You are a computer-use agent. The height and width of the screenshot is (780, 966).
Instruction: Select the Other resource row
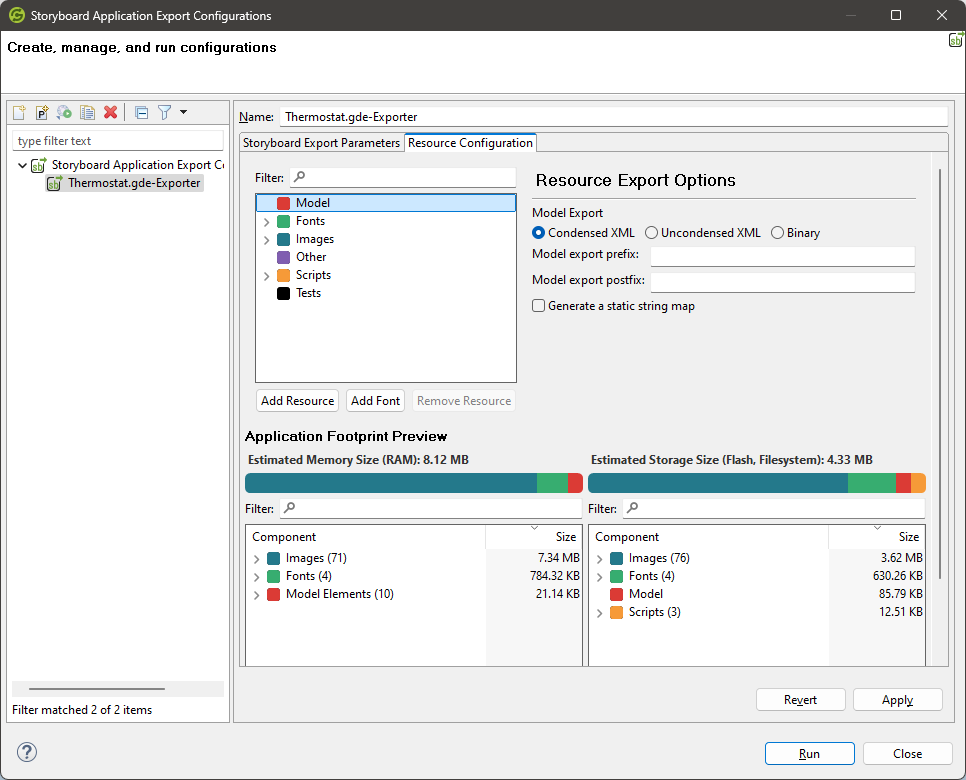[386, 257]
